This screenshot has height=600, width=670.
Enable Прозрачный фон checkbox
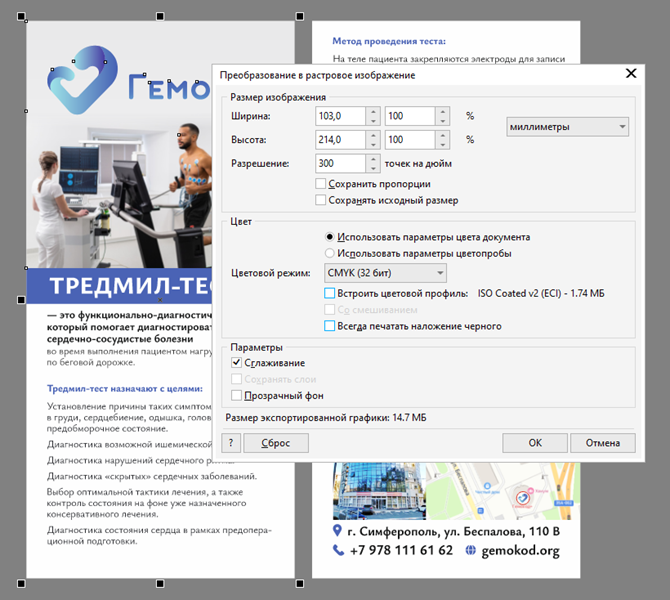tap(236, 395)
